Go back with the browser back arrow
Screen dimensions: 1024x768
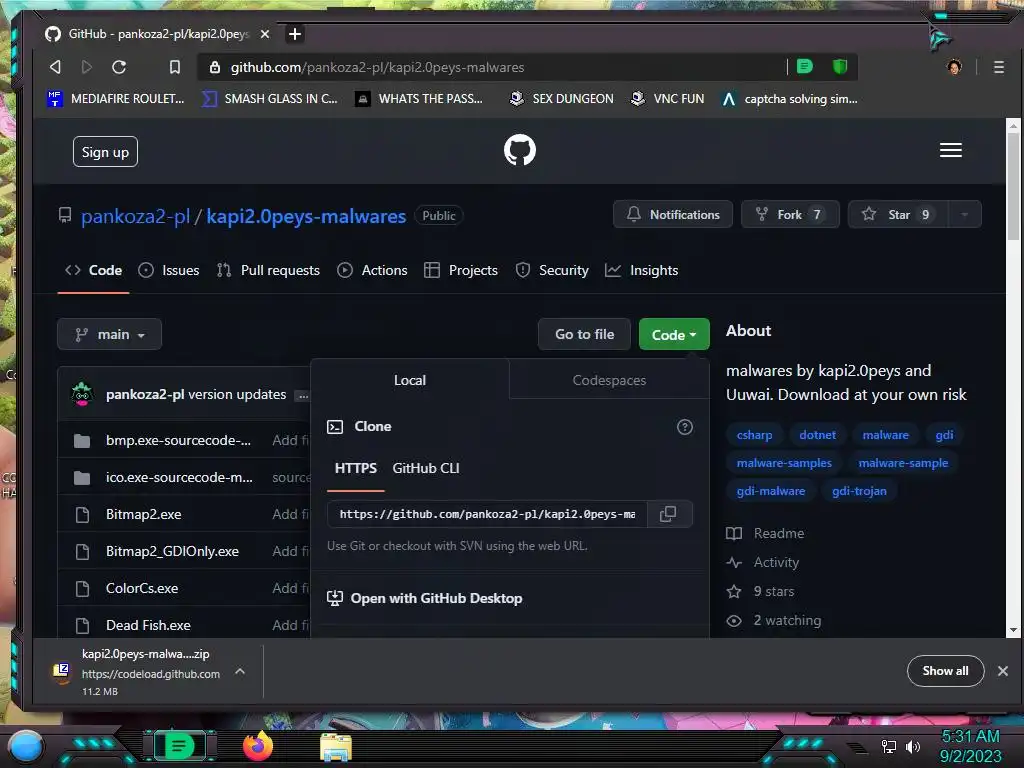56,67
